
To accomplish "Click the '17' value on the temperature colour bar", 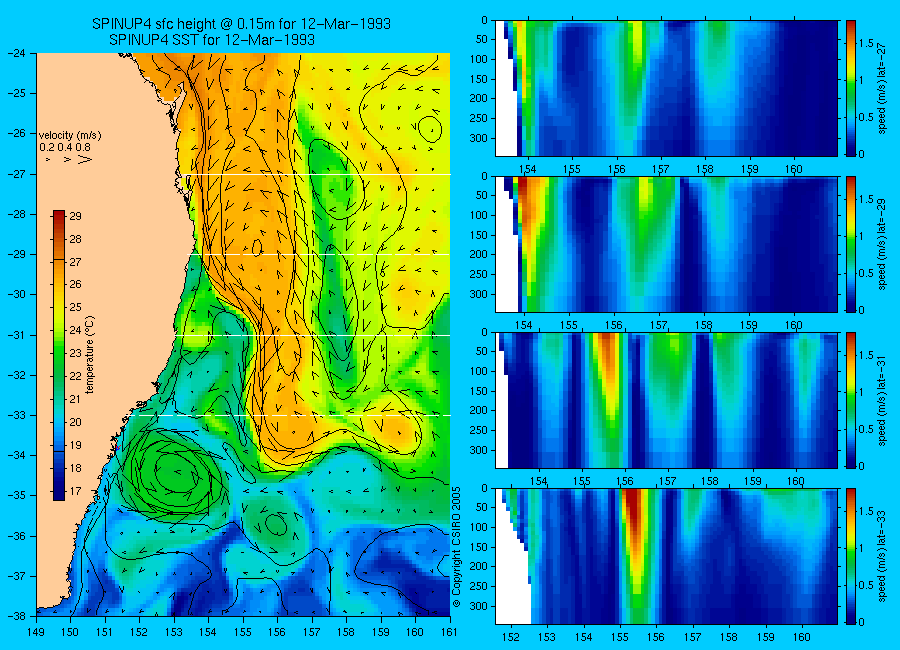I will pyautogui.click(x=75, y=492).
